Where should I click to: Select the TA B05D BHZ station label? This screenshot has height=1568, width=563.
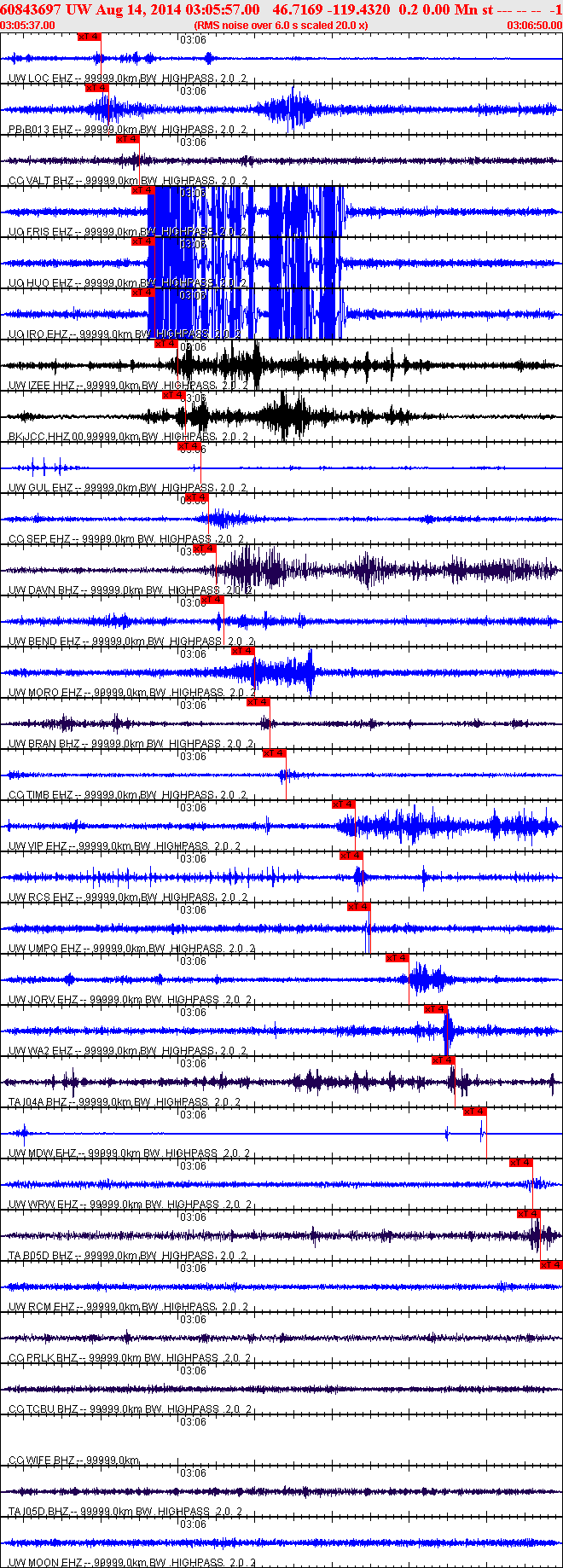[x=40, y=1256]
